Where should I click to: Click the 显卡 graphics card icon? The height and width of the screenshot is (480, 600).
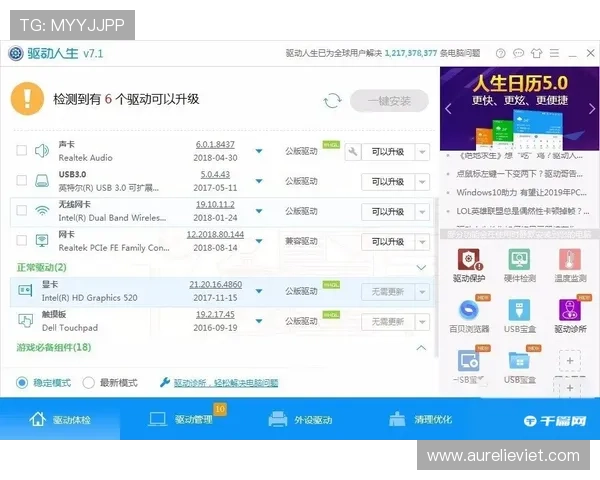click(25, 291)
